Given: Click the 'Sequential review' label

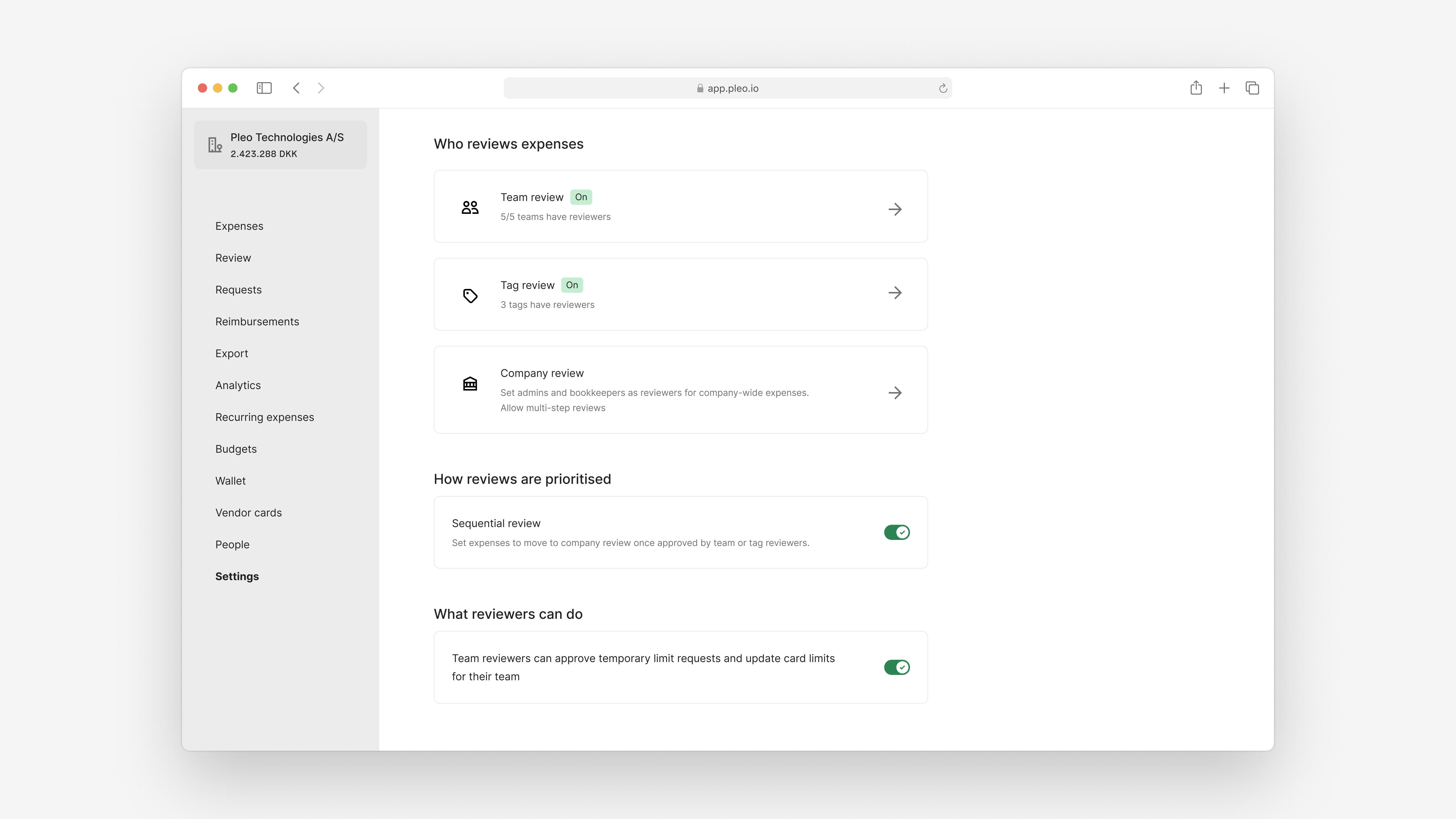Looking at the screenshot, I should coord(496,524).
